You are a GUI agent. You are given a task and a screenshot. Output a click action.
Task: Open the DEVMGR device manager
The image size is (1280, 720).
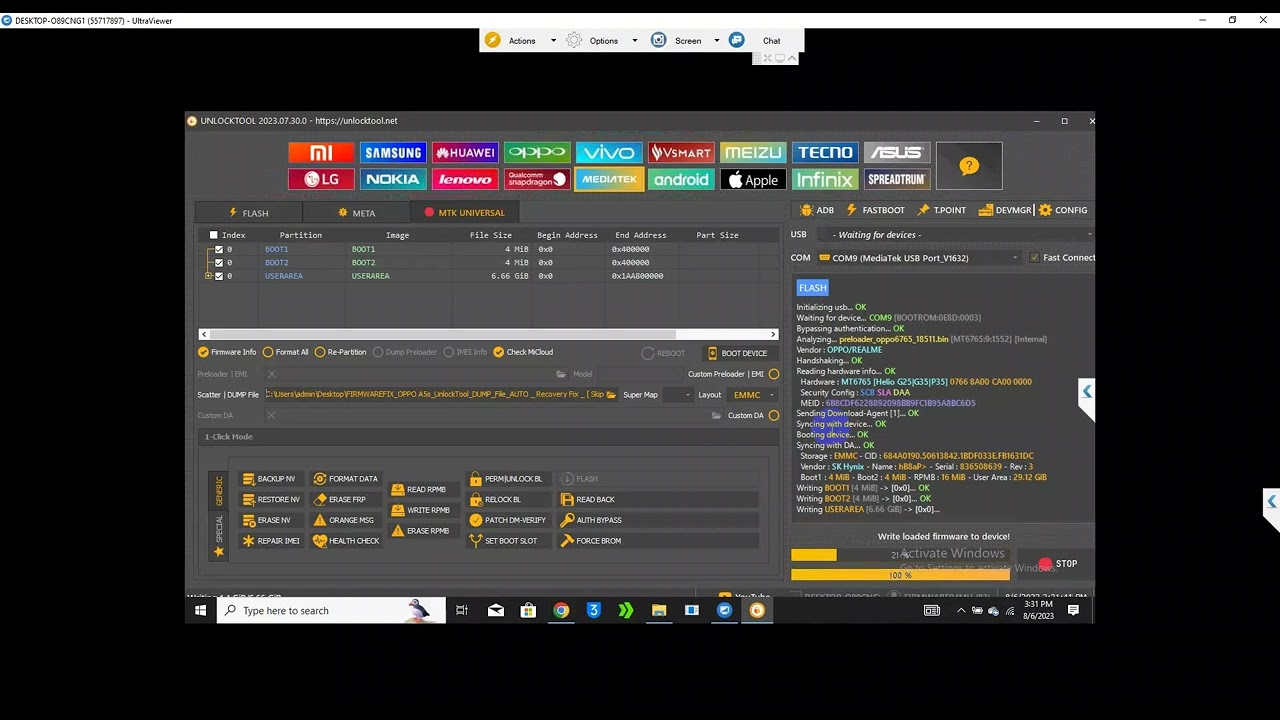pos(1005,210)
